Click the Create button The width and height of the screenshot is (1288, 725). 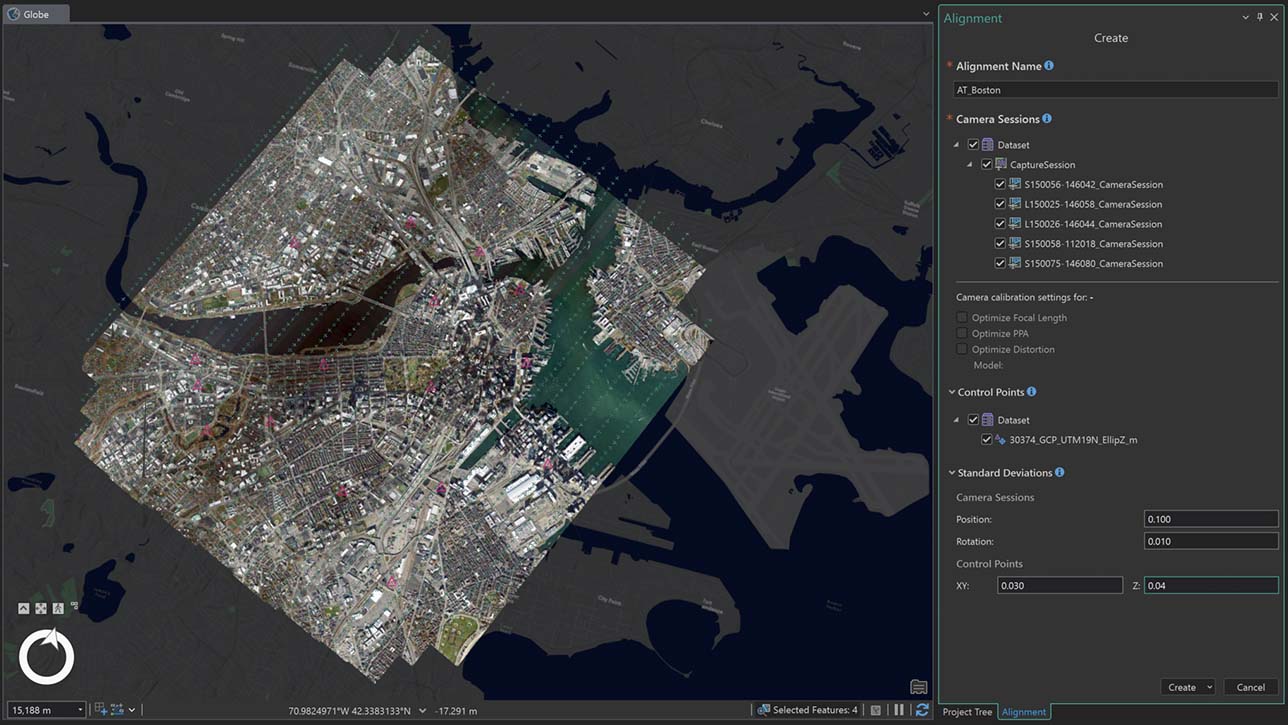pyautogui.click(x=1181, y=687)
